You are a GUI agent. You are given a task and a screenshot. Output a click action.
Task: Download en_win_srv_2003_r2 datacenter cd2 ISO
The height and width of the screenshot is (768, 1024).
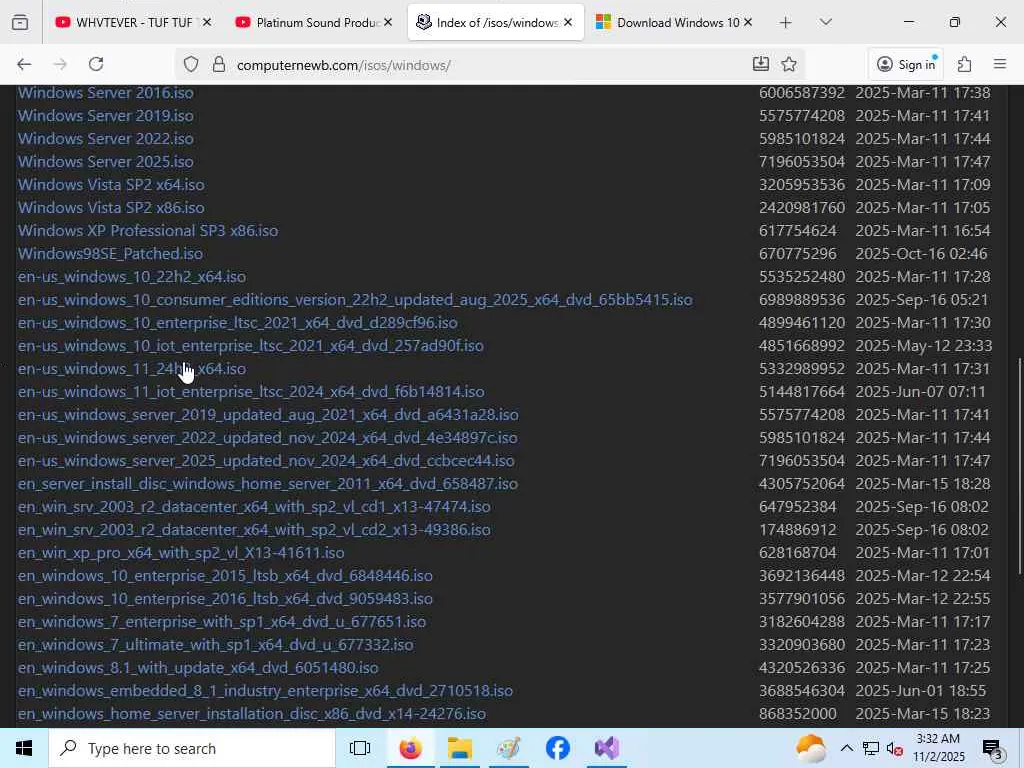tap(254, 530)
